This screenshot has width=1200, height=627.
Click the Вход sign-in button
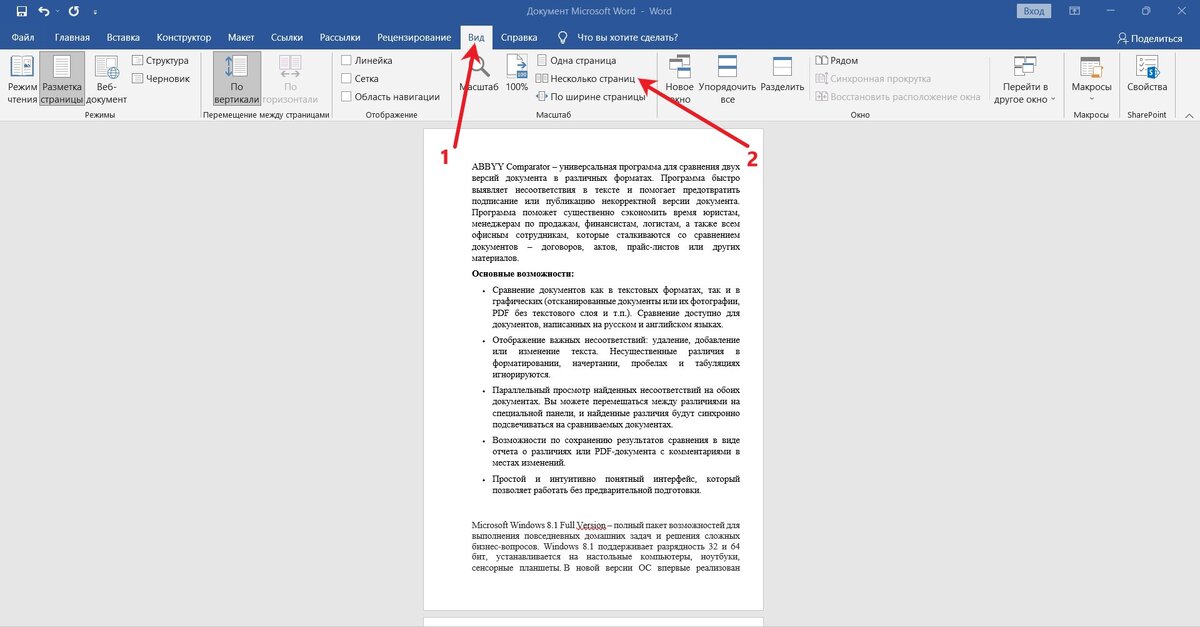[x=1033, y=11]
